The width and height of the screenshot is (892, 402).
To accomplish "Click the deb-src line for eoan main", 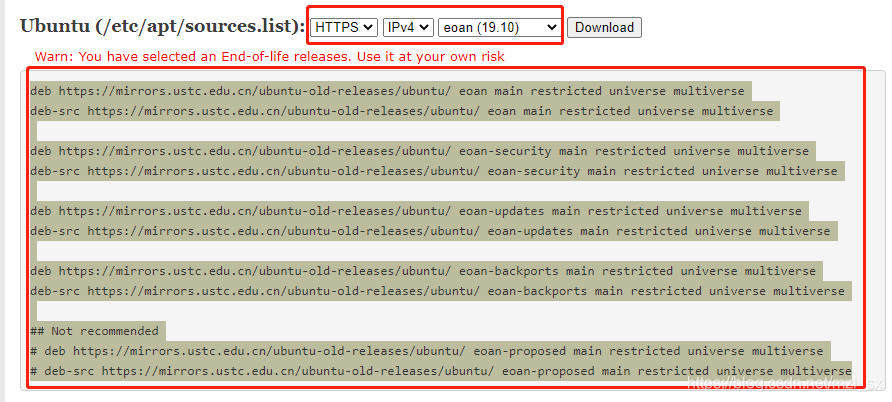I will click(402, 111).
